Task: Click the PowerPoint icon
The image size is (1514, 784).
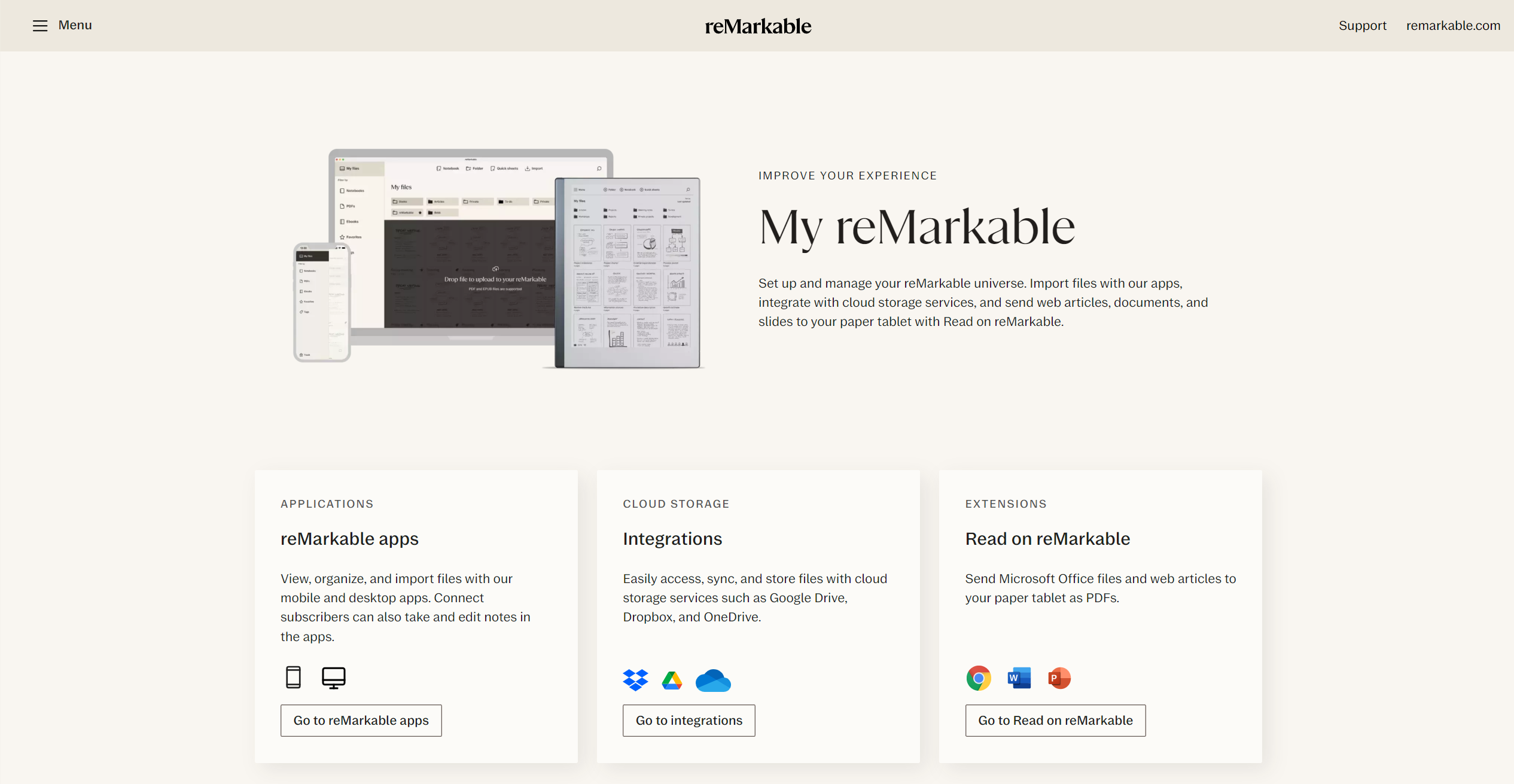Action: tap(1059, 678)
